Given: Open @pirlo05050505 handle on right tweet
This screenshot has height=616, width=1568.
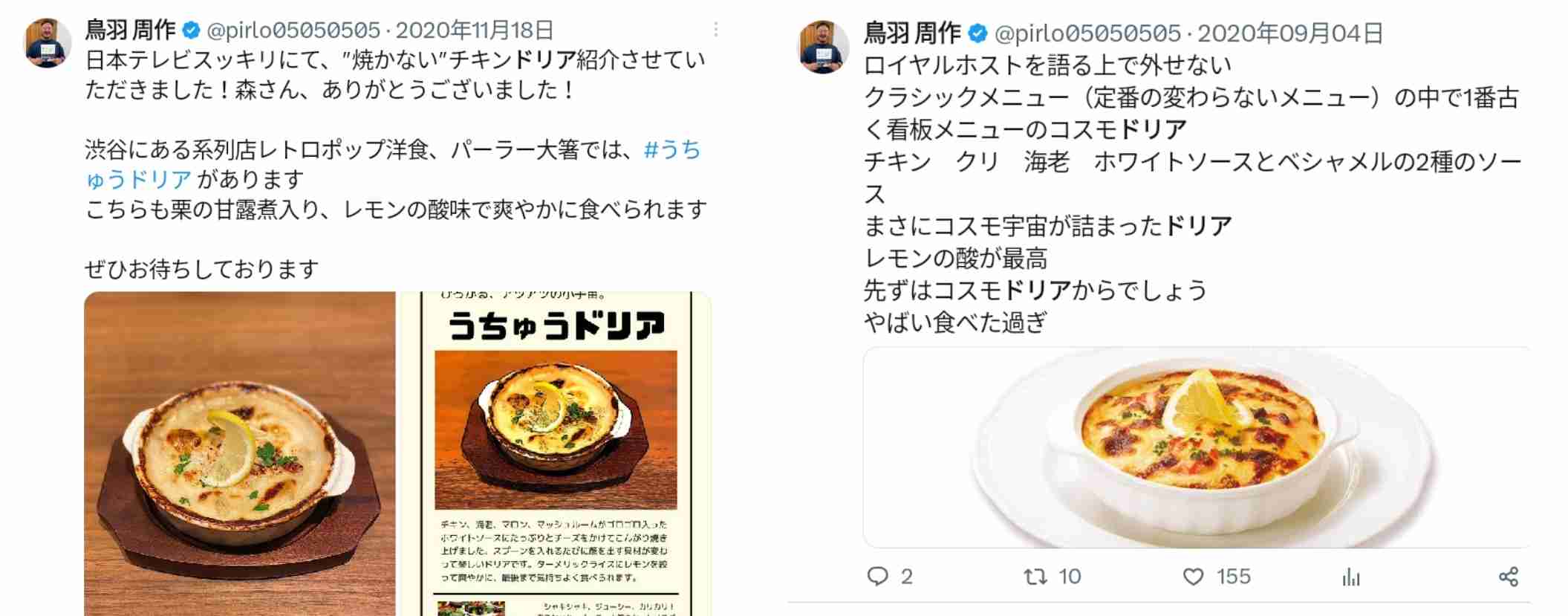Looking at the screenshot, I should coord(1087,33).
